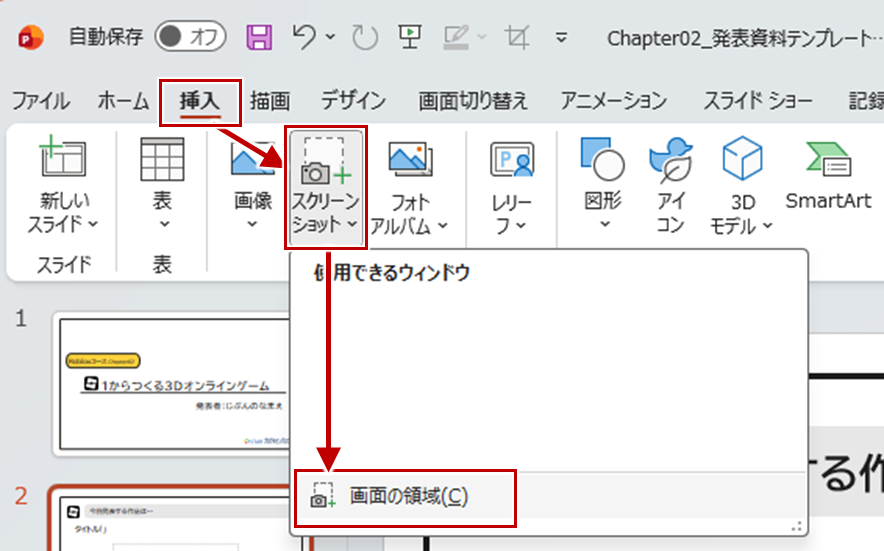Click the screen clipping camera icon in menu
Screen dimensions: 884x551
tap(323, 495)
